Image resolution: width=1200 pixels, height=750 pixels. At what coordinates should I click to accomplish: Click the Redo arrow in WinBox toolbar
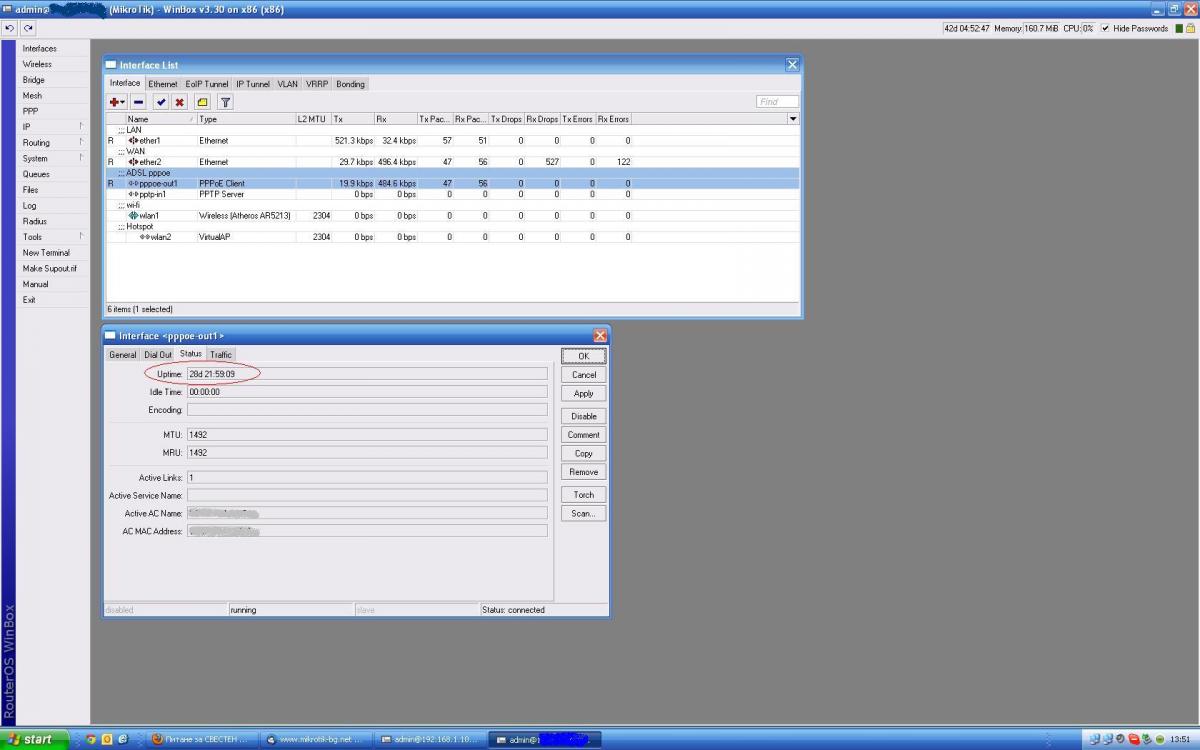pos(28,28)
